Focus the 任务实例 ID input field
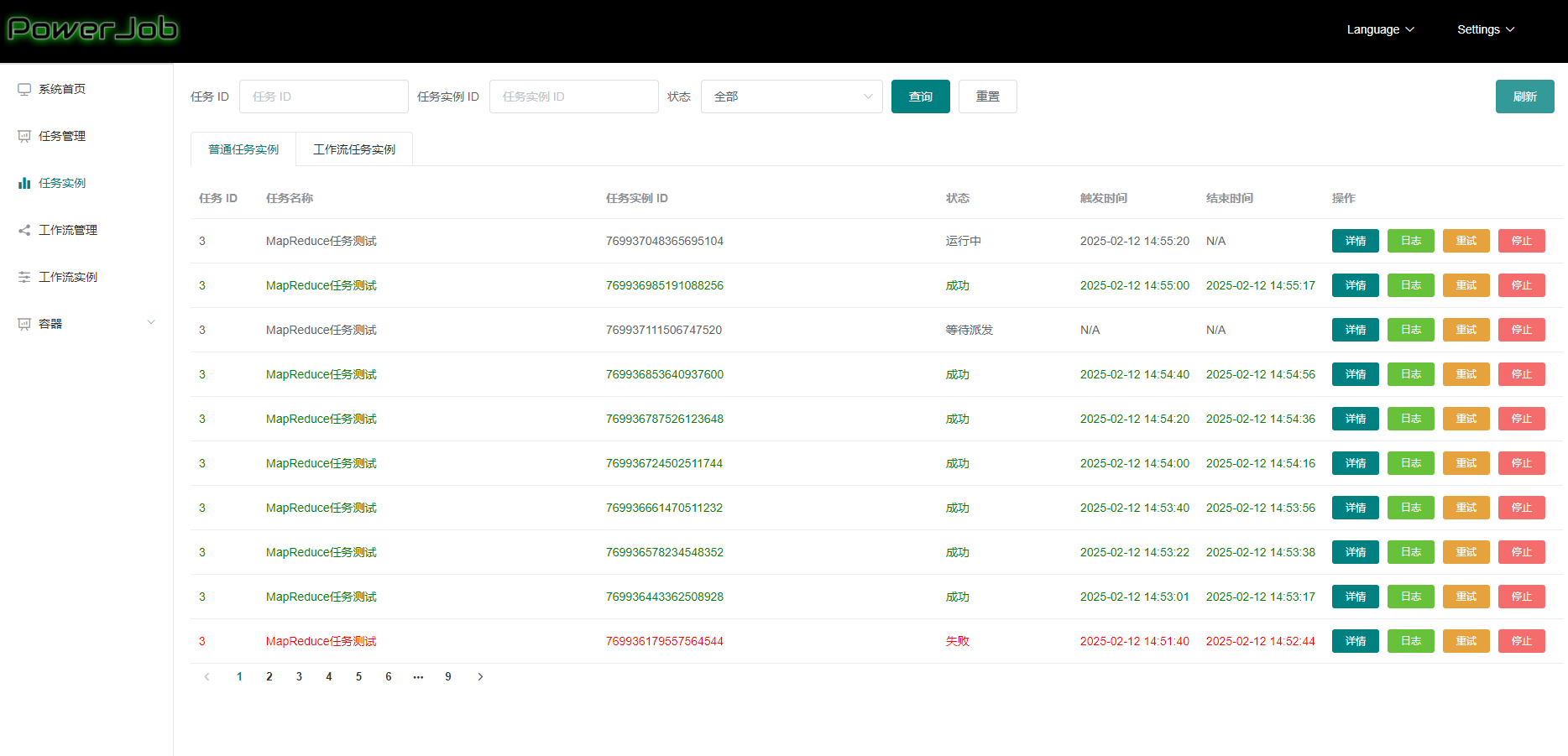1568x756 pixels. coord(573,96)
